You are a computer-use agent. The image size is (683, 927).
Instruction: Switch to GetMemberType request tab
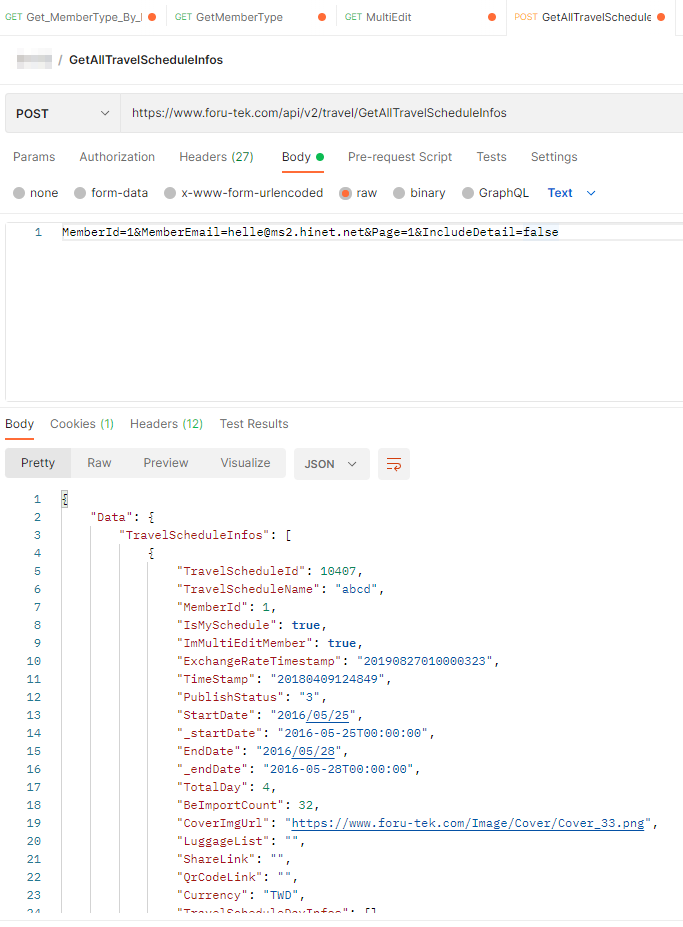point(251,17)
